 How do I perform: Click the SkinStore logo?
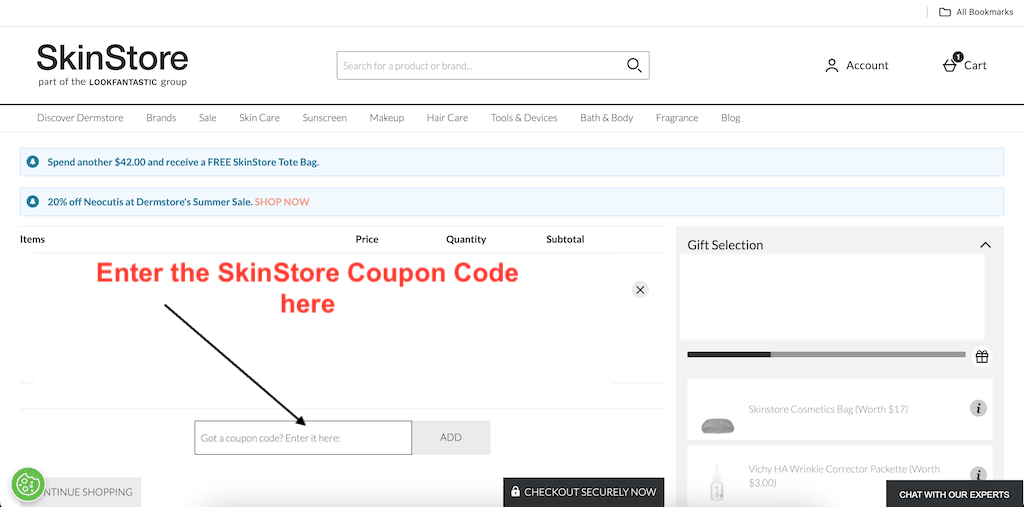112,65
